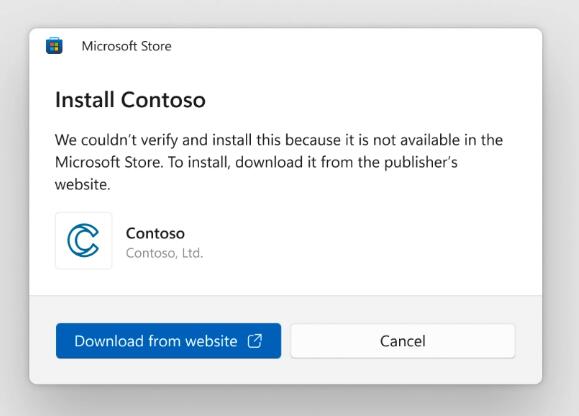The height and width of the screenshot is (416, 579).
Task: Click the gray footer area below buttons
Action: click(285, 371)
